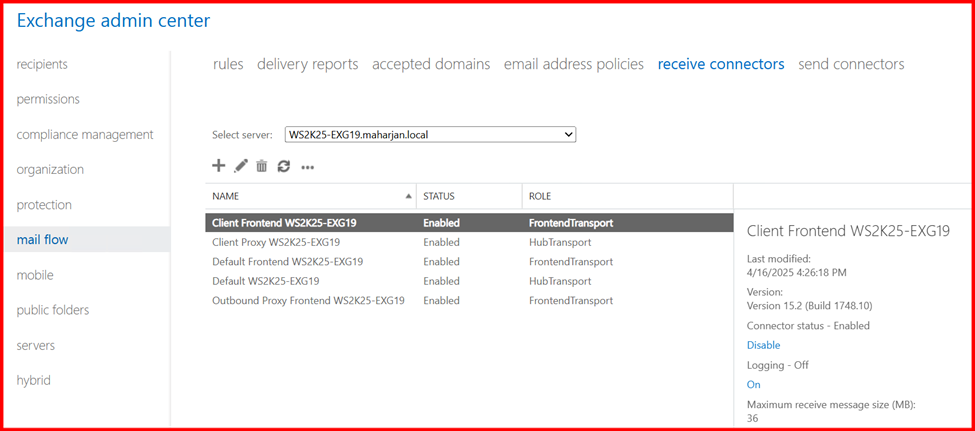Screen dimensions: 975x431
Task: Switch to the send connectors tab
Action: point(851,64)
